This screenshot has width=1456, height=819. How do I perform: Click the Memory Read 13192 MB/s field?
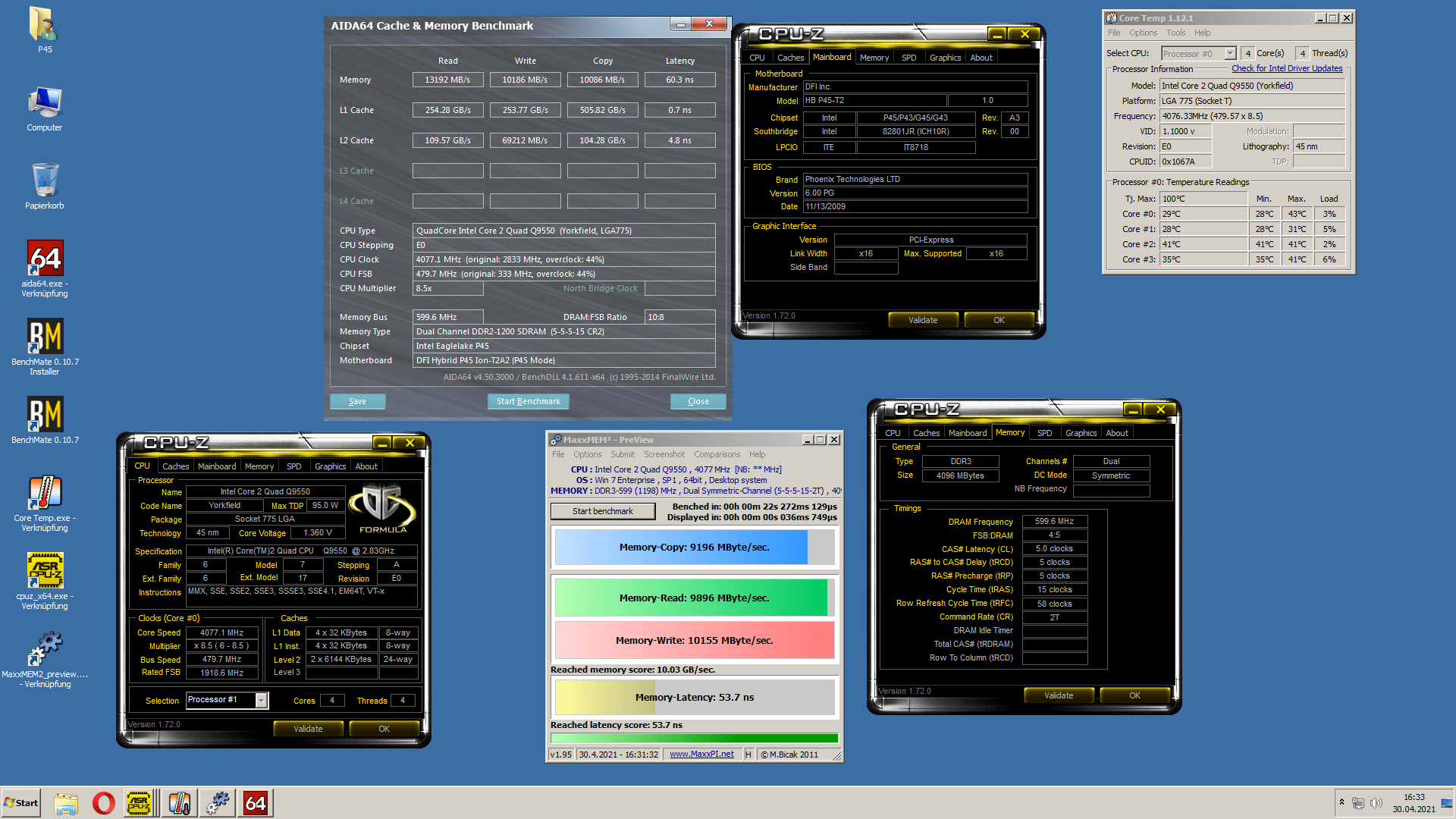click(447, 80)
